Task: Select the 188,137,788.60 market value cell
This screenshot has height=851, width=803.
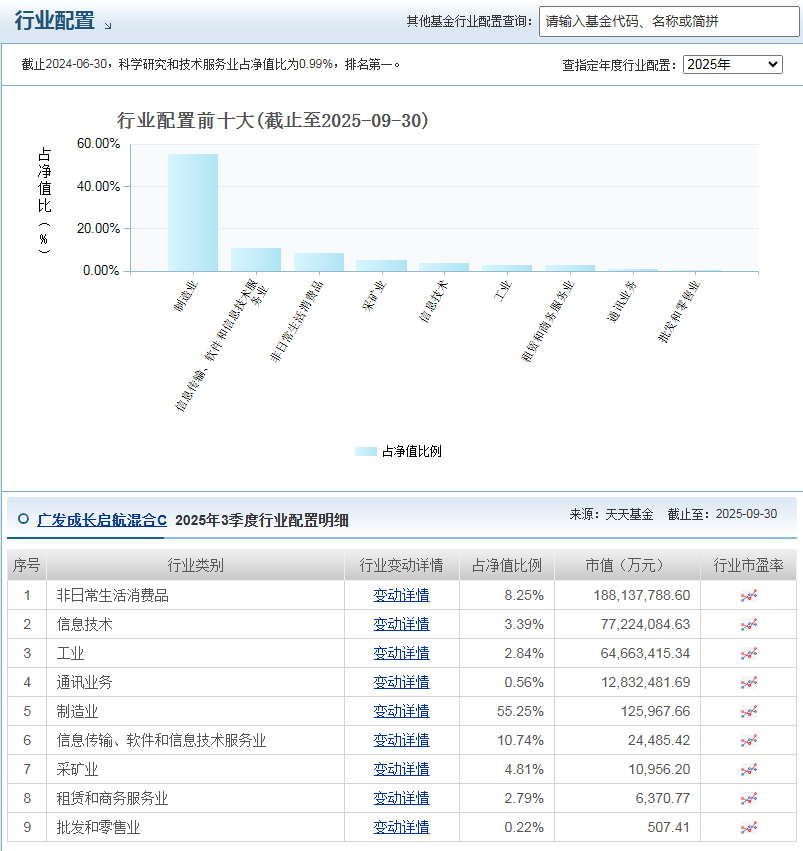Action: point(627,595)
